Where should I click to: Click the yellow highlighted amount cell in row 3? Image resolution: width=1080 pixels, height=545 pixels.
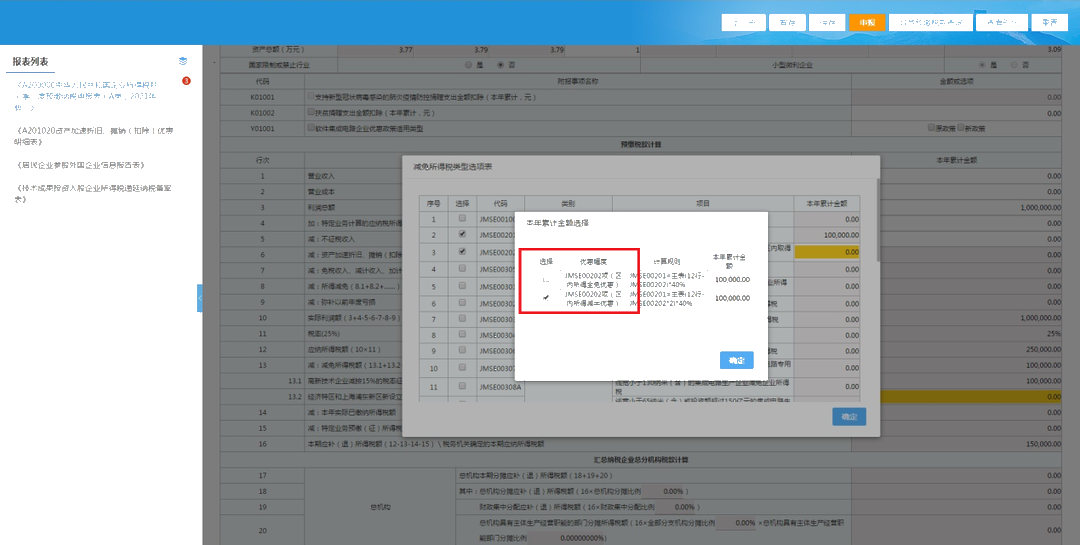[x=826, y=252]
